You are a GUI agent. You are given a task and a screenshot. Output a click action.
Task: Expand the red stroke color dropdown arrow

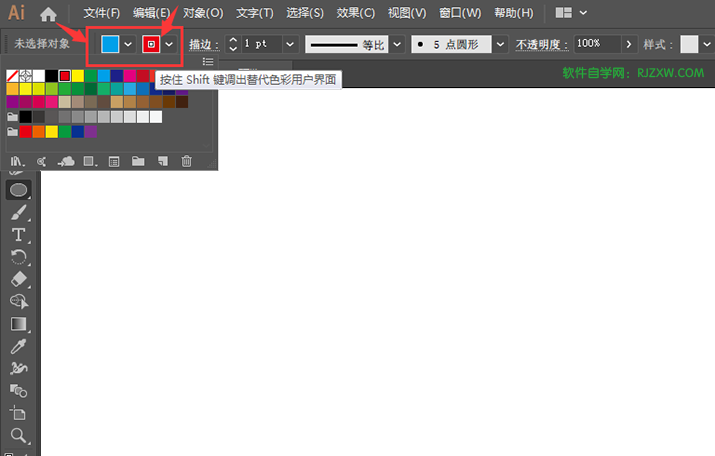(x=169, y=44)
